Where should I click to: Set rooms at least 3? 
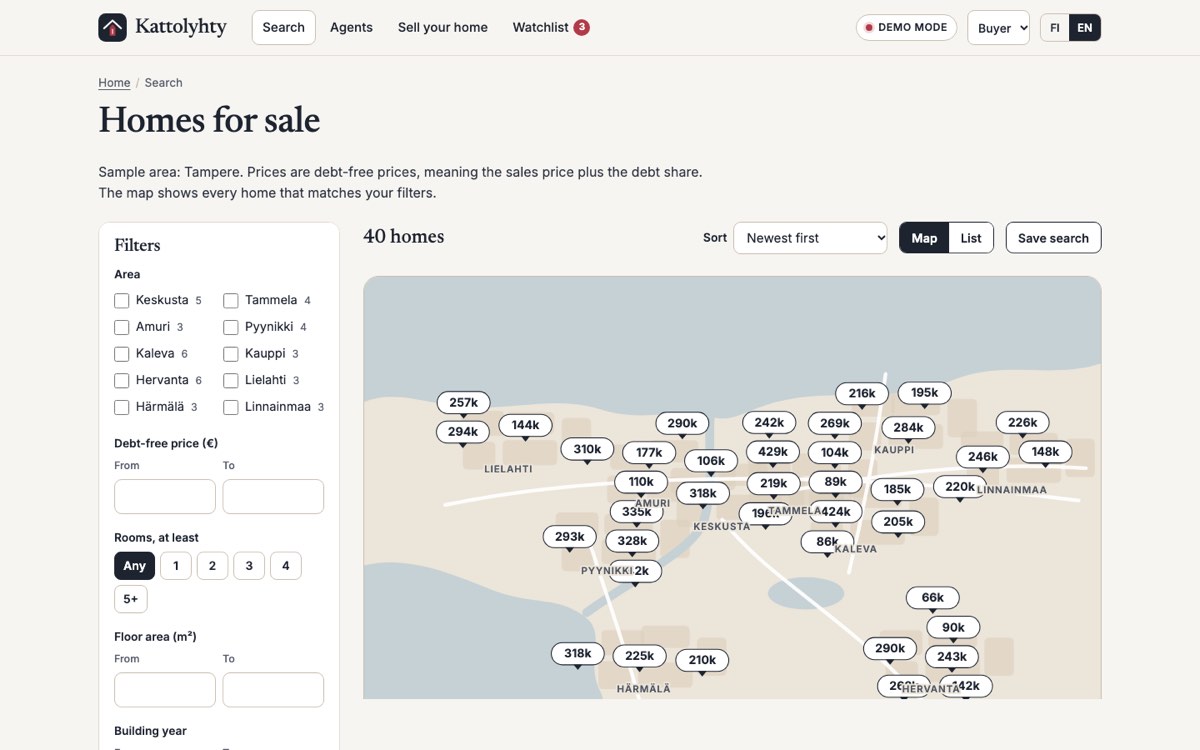(x=249, y=566)
